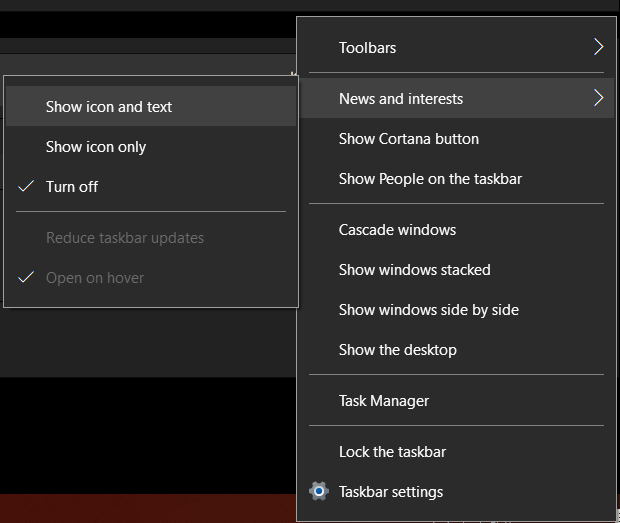620x523 pixels.
Task: Click the News and interests chevron arrow
Action: coord(598,98)
